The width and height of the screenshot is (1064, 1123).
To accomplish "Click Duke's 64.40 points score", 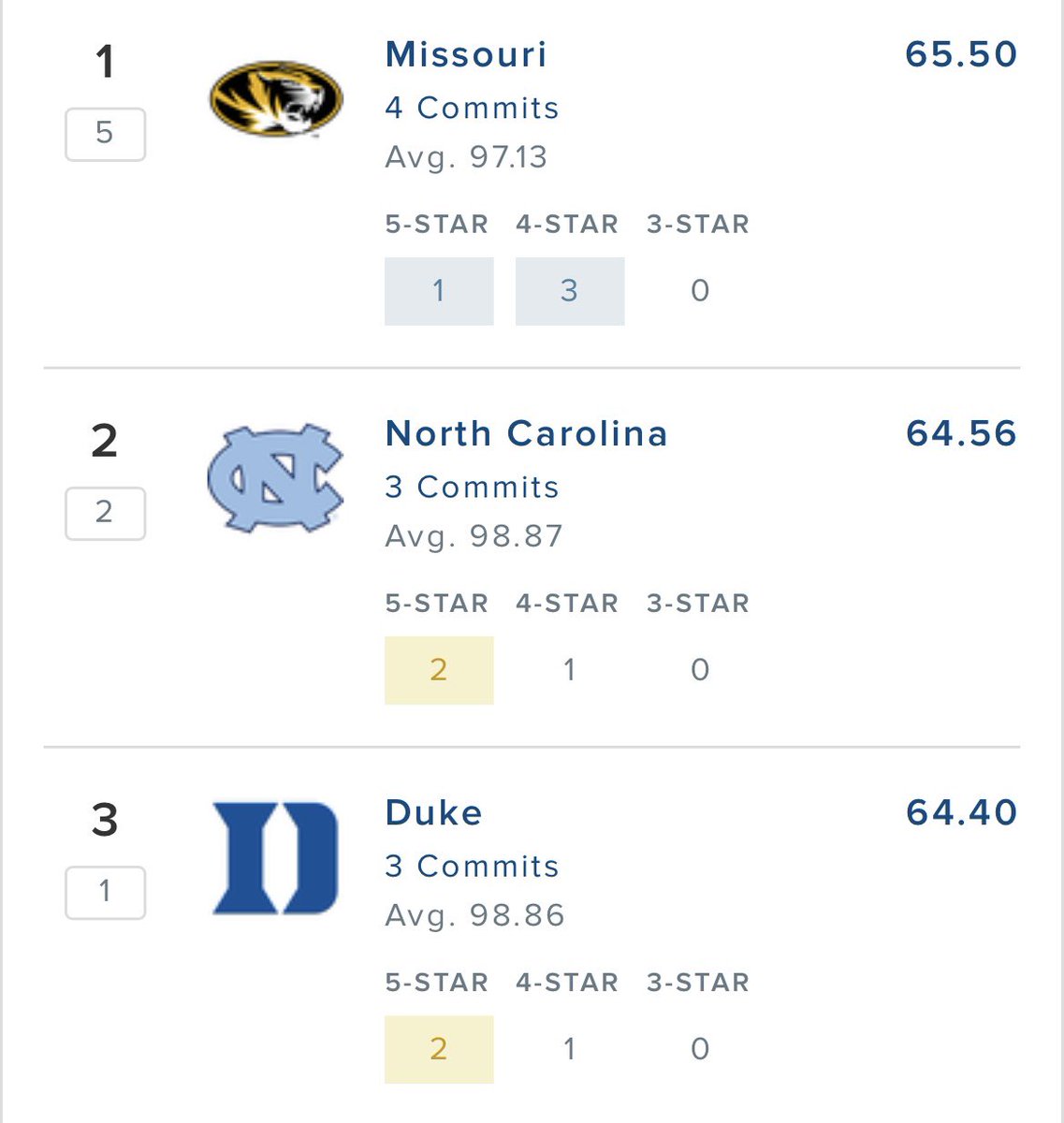I will point(961,812).
